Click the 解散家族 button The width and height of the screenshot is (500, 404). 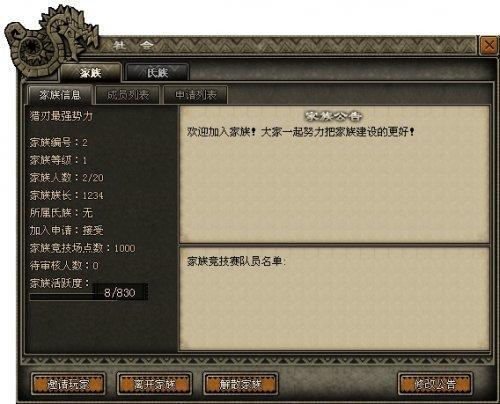[240, 384]
